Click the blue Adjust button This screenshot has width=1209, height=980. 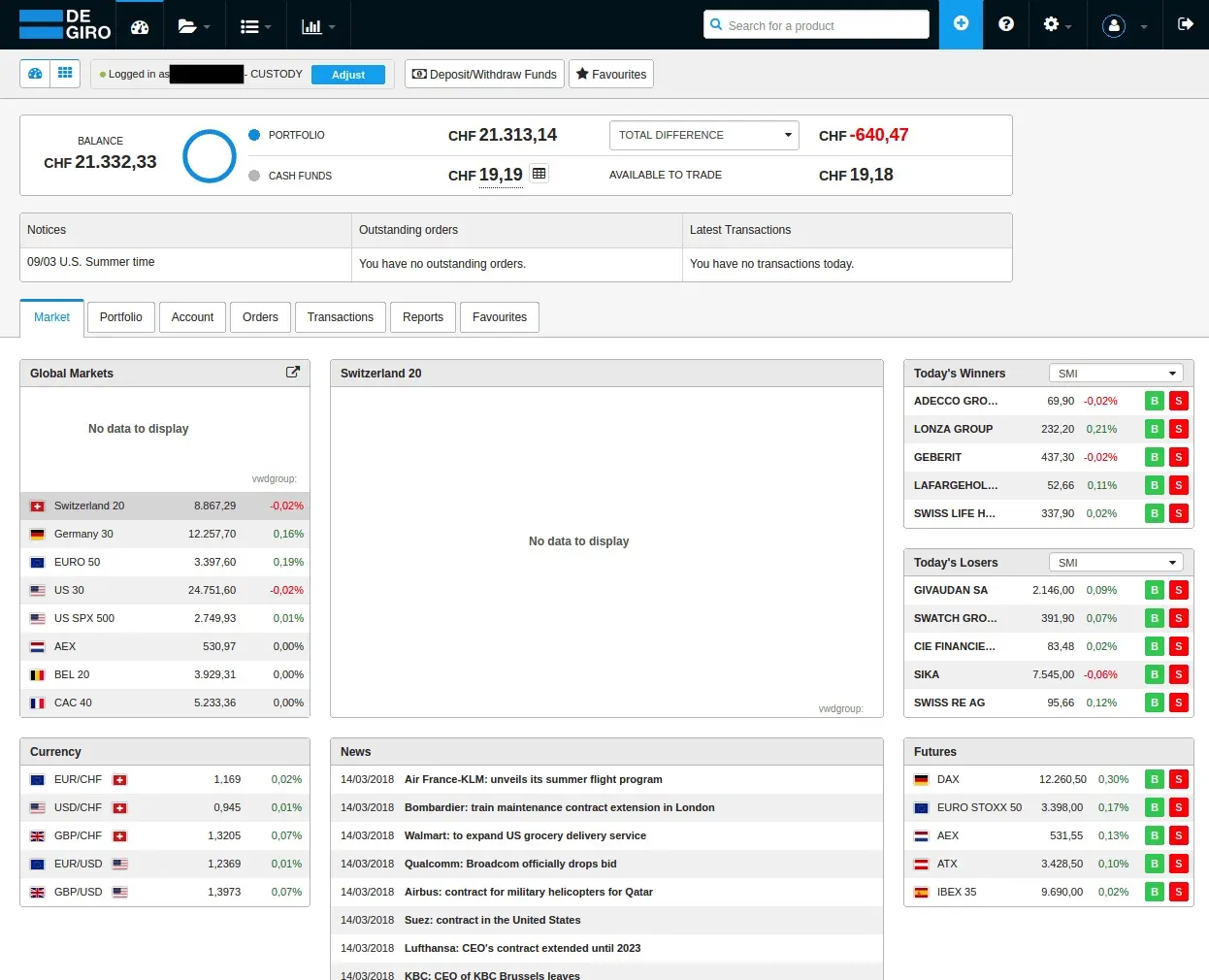click(348, 75)
